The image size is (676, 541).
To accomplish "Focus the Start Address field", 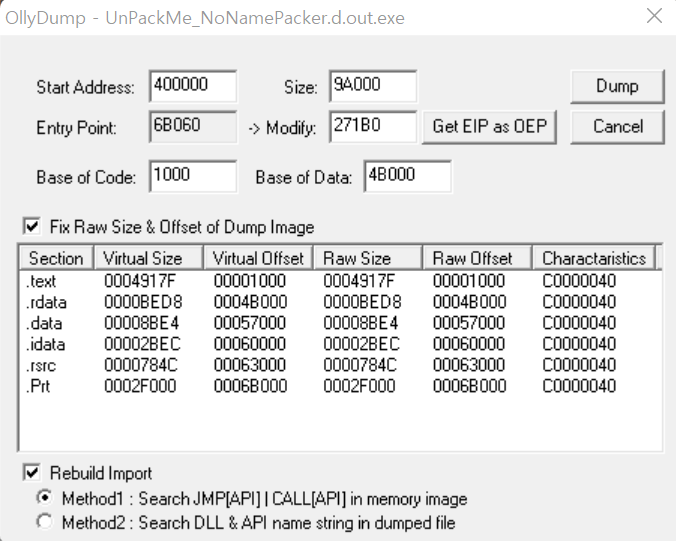I will click(x=193, y=86).
